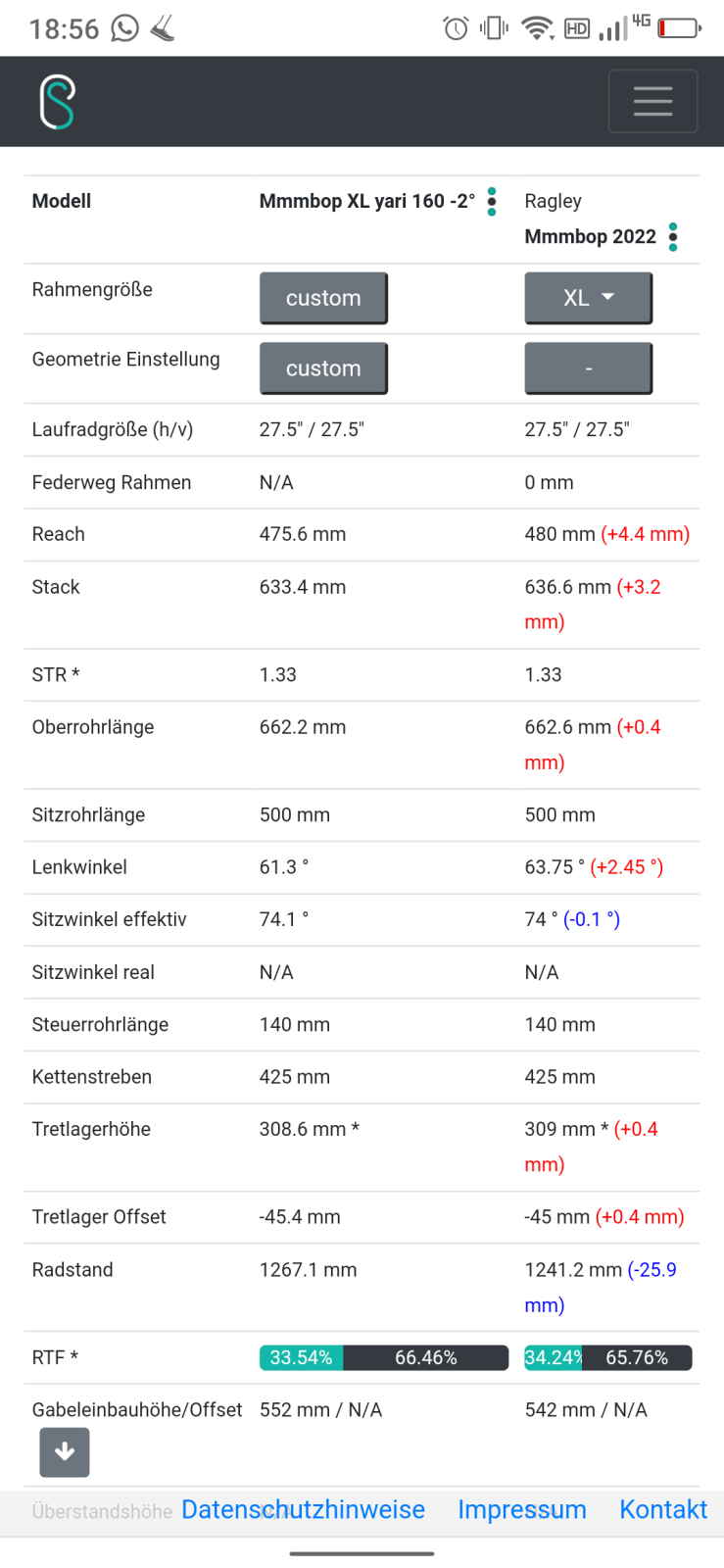Tap the site logo in the header
724x1568 pixels.
click(58, 102)
